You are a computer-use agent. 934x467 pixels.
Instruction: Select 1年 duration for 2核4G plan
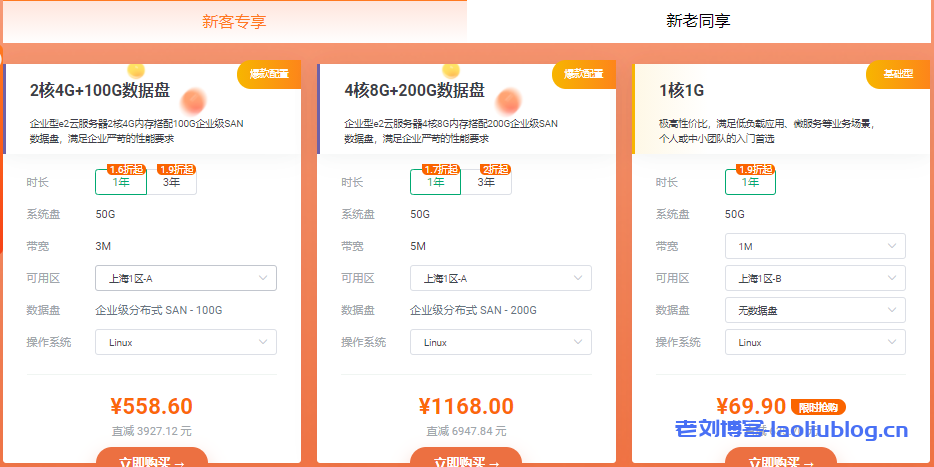[x=121, y=182]
